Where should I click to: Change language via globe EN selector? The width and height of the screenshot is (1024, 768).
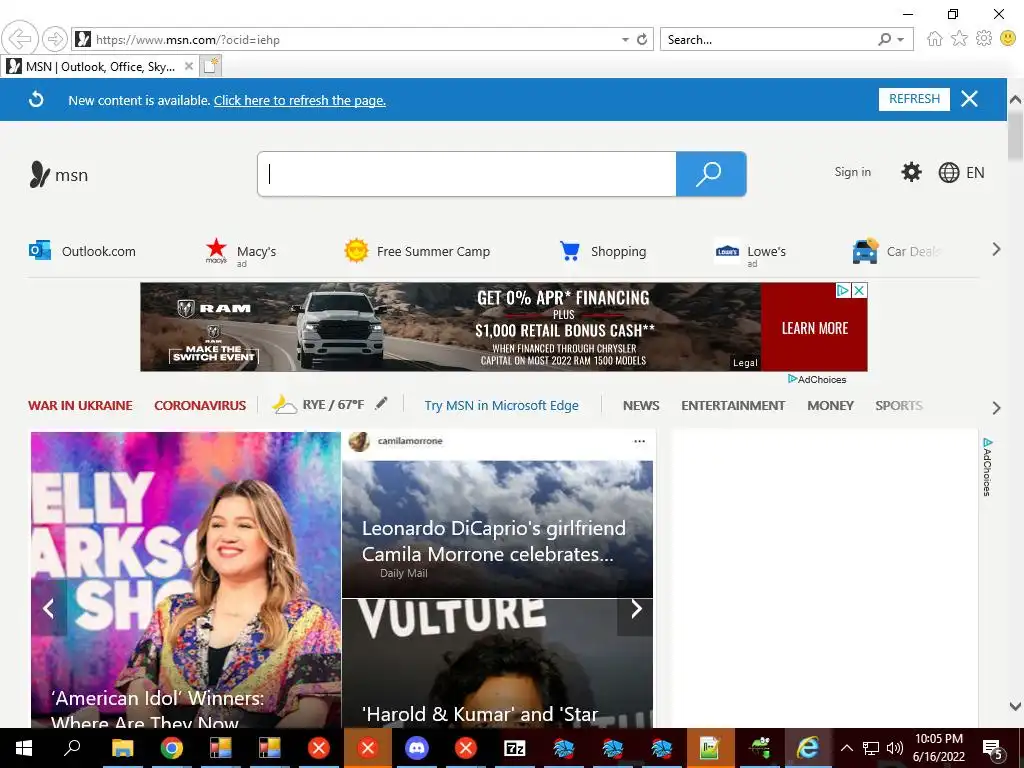(x=961, y=172)
